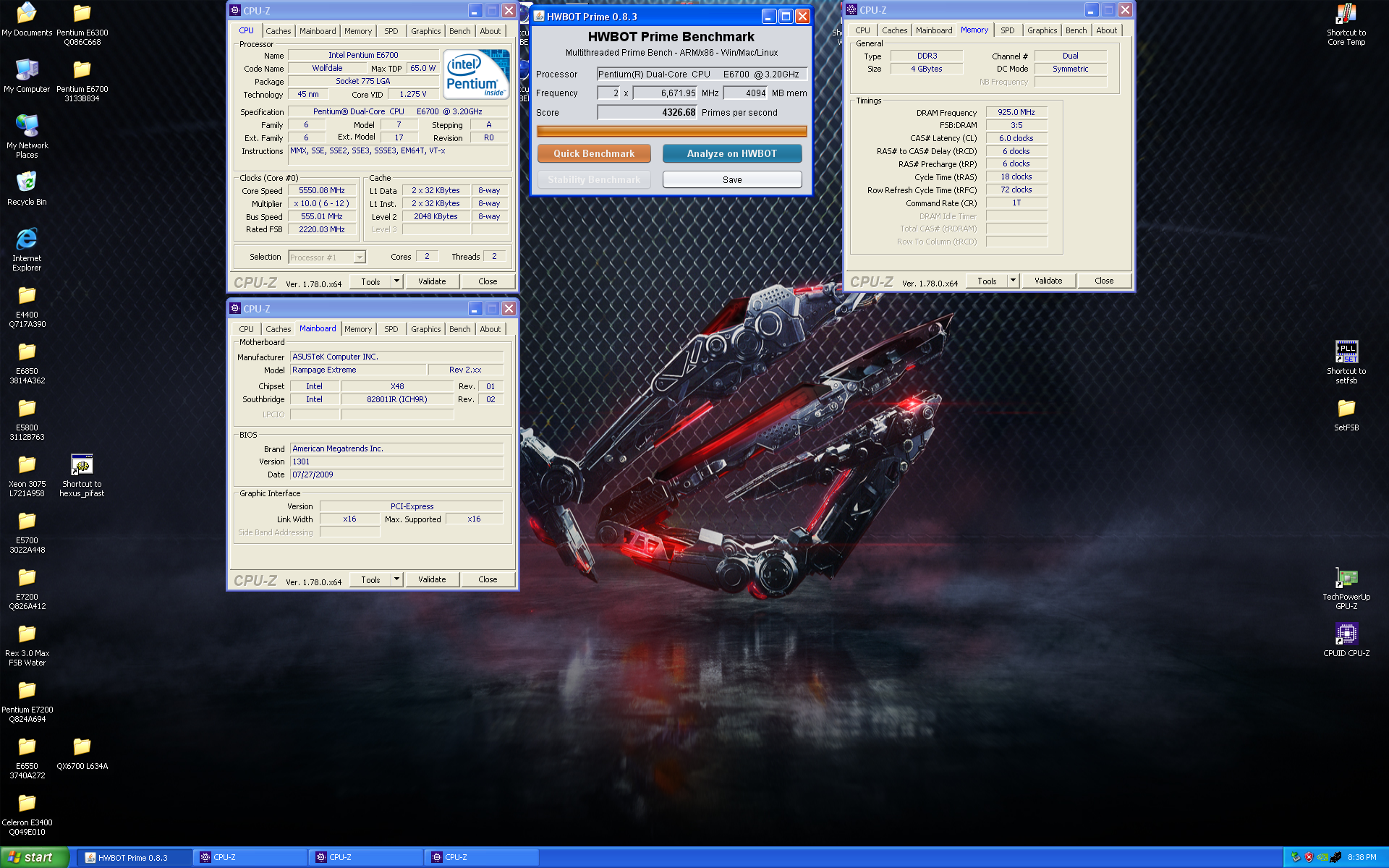Click Validate in top-left CPU-Z window

point(432,281)
